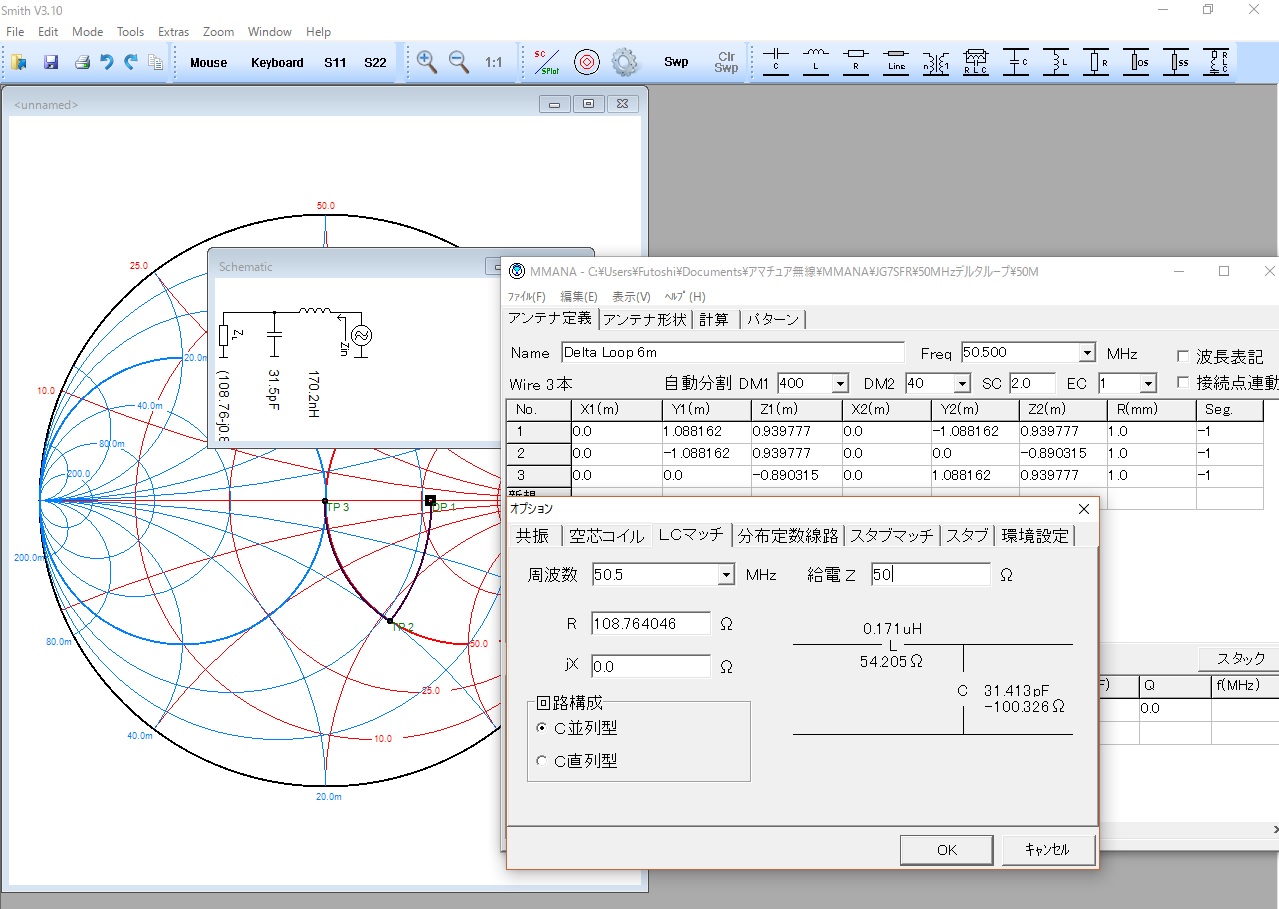1279x909 pixels.
Task: Open the Tools menu in Smith
Action: coord(130,32)
